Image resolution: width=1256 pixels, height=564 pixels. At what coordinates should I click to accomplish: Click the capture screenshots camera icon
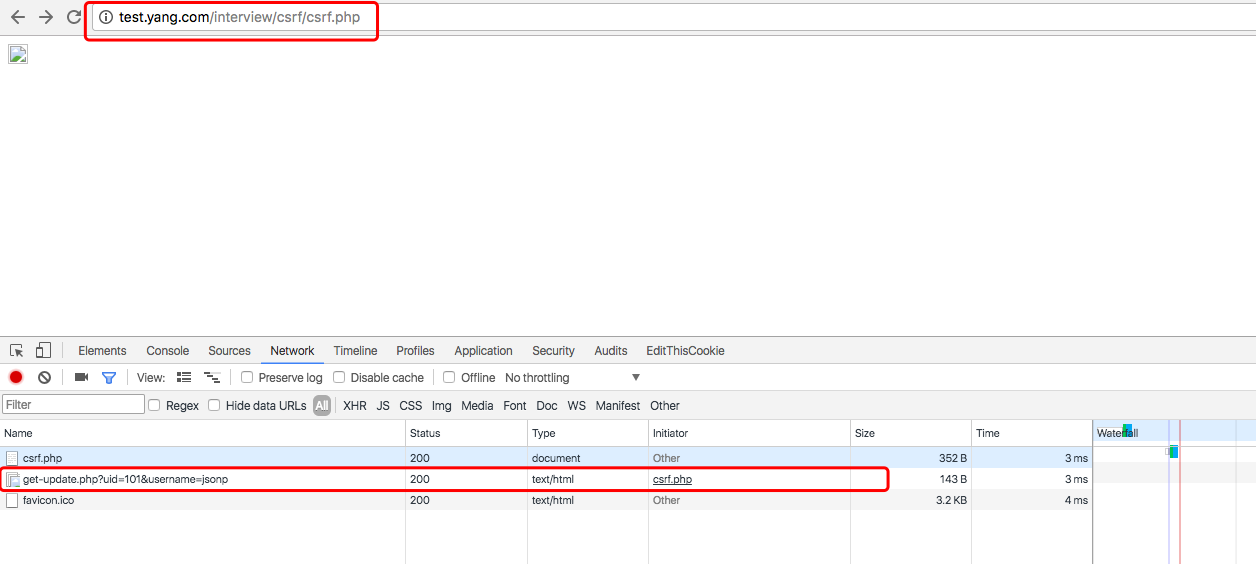81,377
